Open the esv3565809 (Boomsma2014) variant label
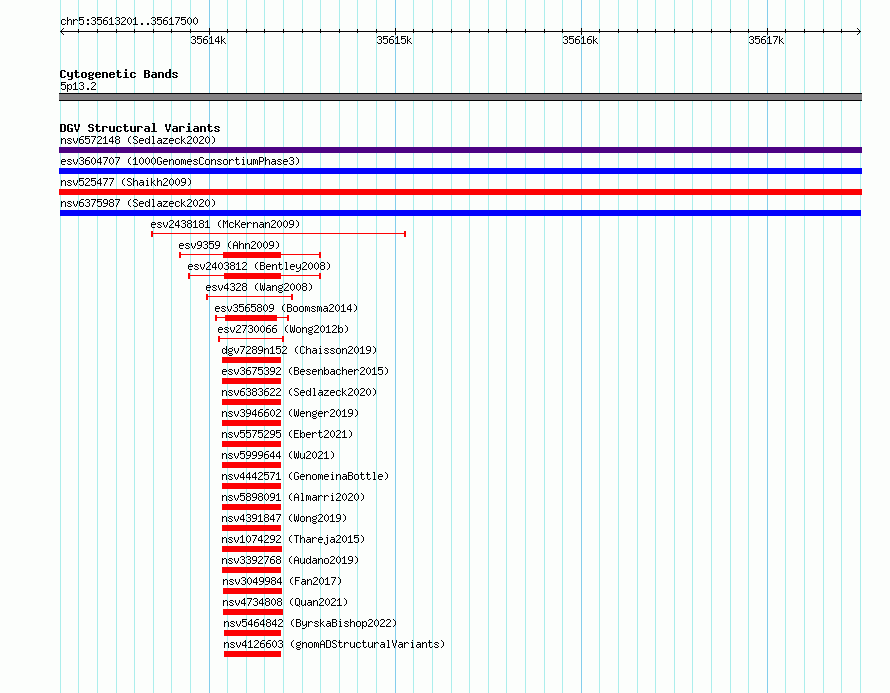Image resolution: width=890 pixels, height=693 pixels. click(286, 308)
